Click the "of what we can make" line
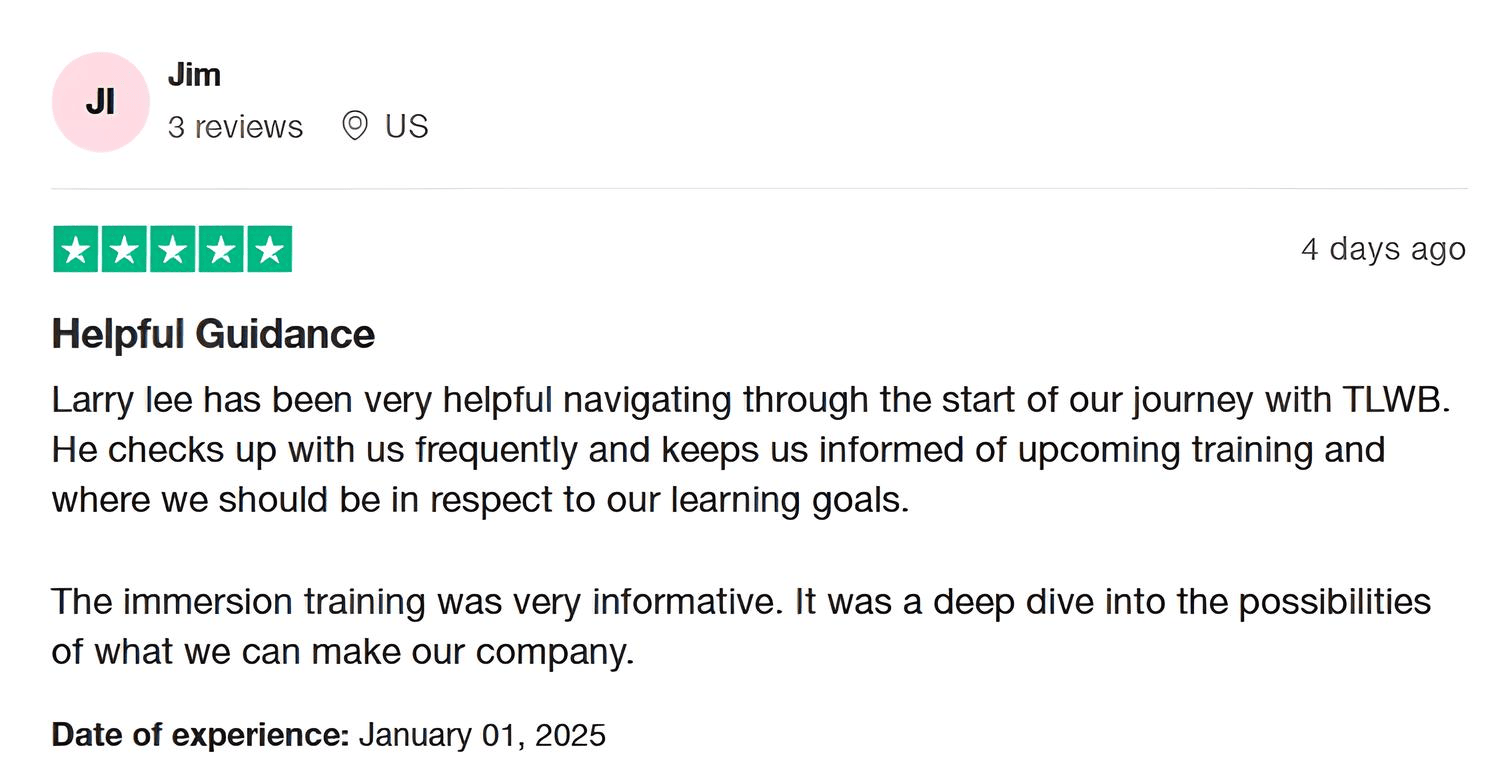Image resolution: width=1512 pixels, height=776 pixels. point(342,652)
